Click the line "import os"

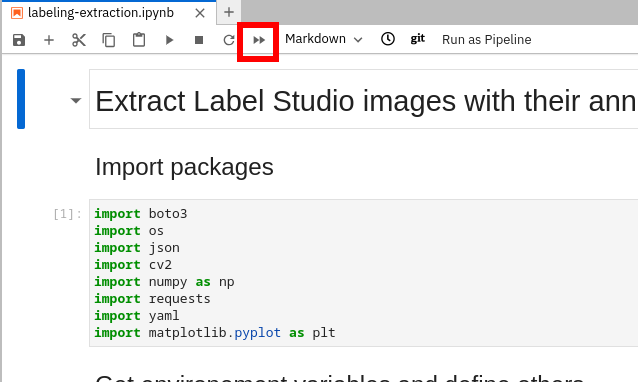click(129, 231)
